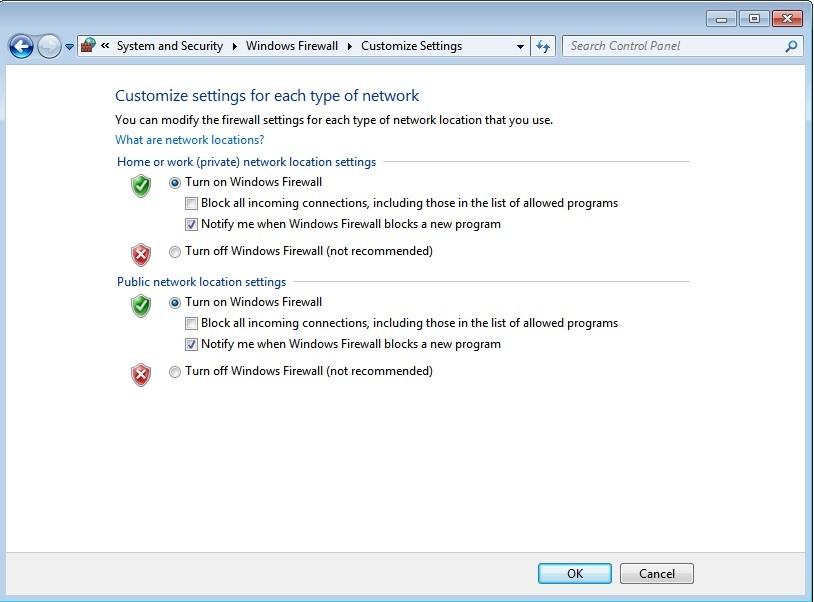Close the Customize Settings window

pyautogui.click(x=787, y=19)
